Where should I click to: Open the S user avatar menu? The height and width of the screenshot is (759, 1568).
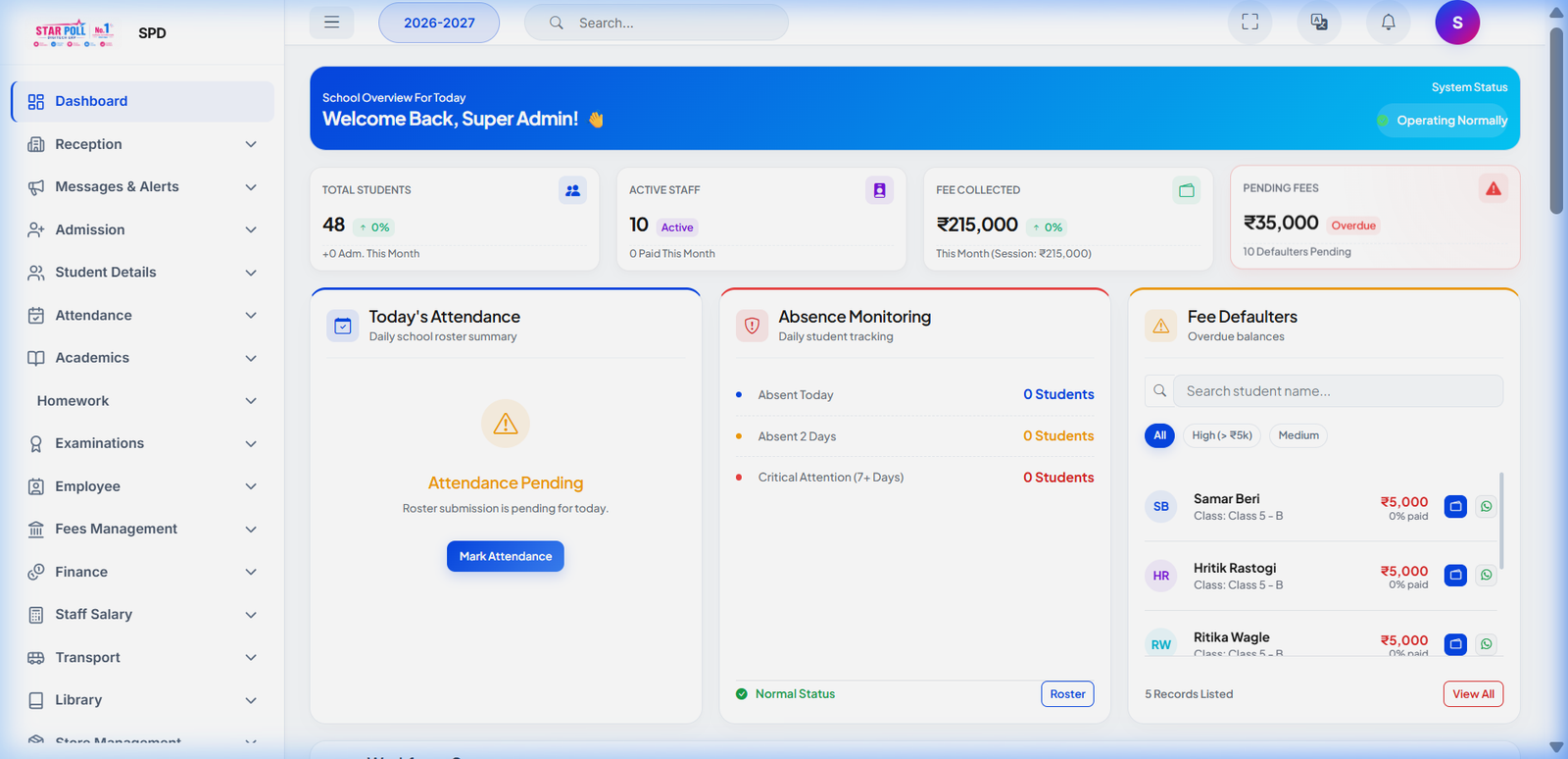click(x=1457, y=23)
